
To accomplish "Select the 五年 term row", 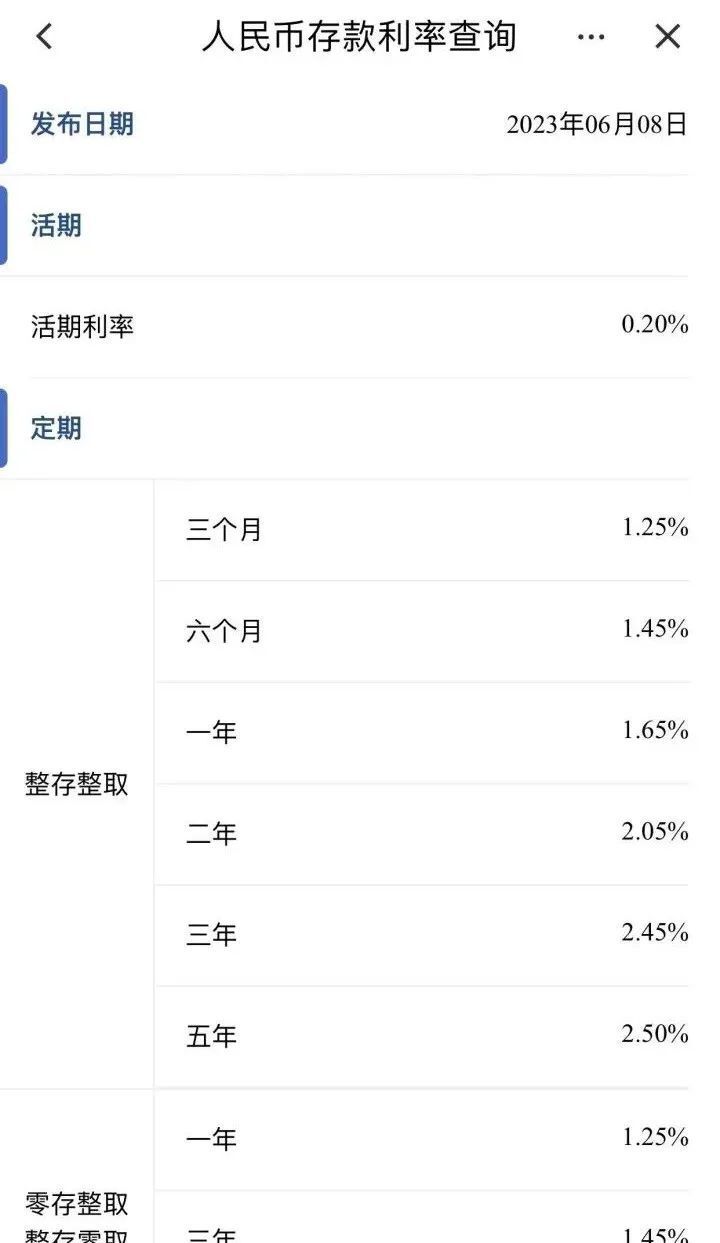I will click(212, 1036).
